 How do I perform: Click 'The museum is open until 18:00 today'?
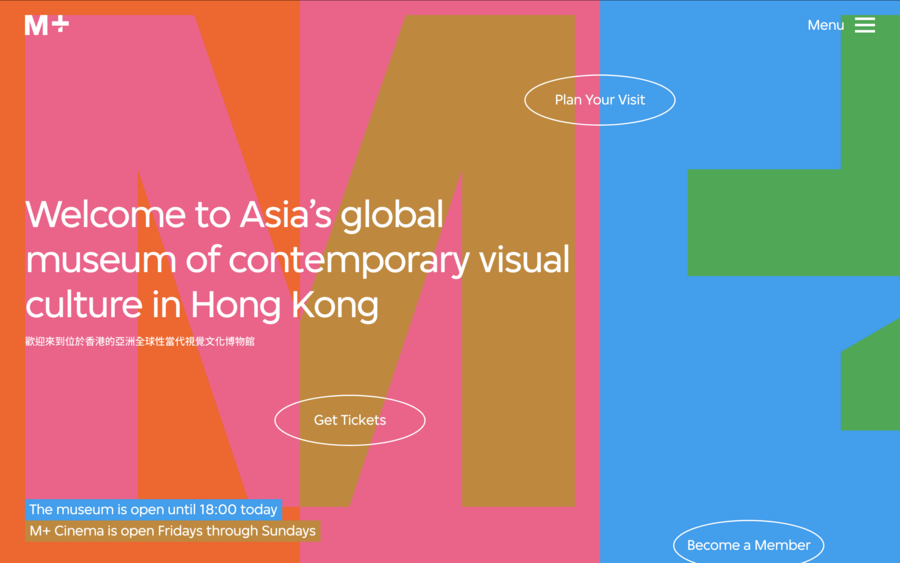point(153,510)
